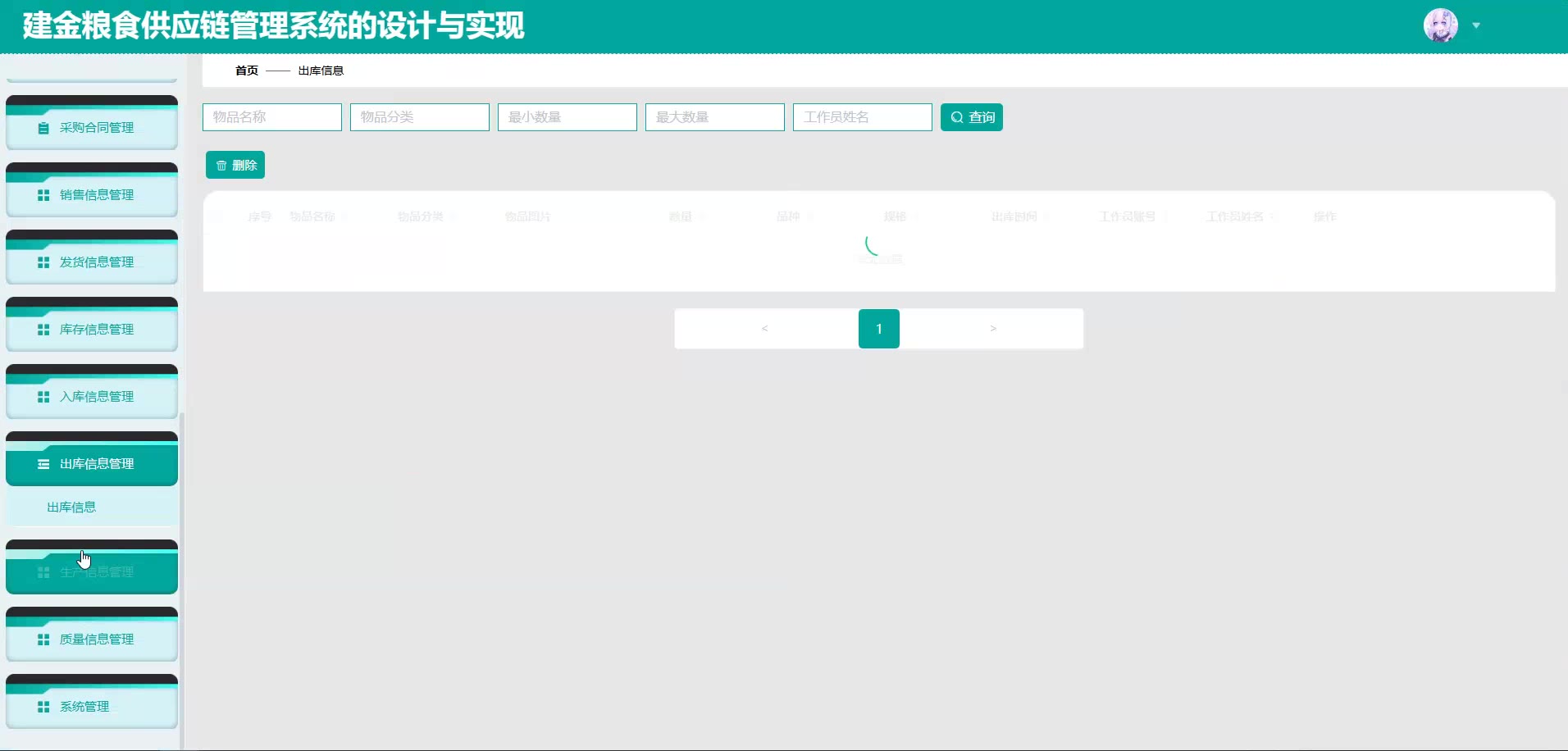Click the user avatar picture
Screen dimensions: 1568x751
[x=1441, y=25]
